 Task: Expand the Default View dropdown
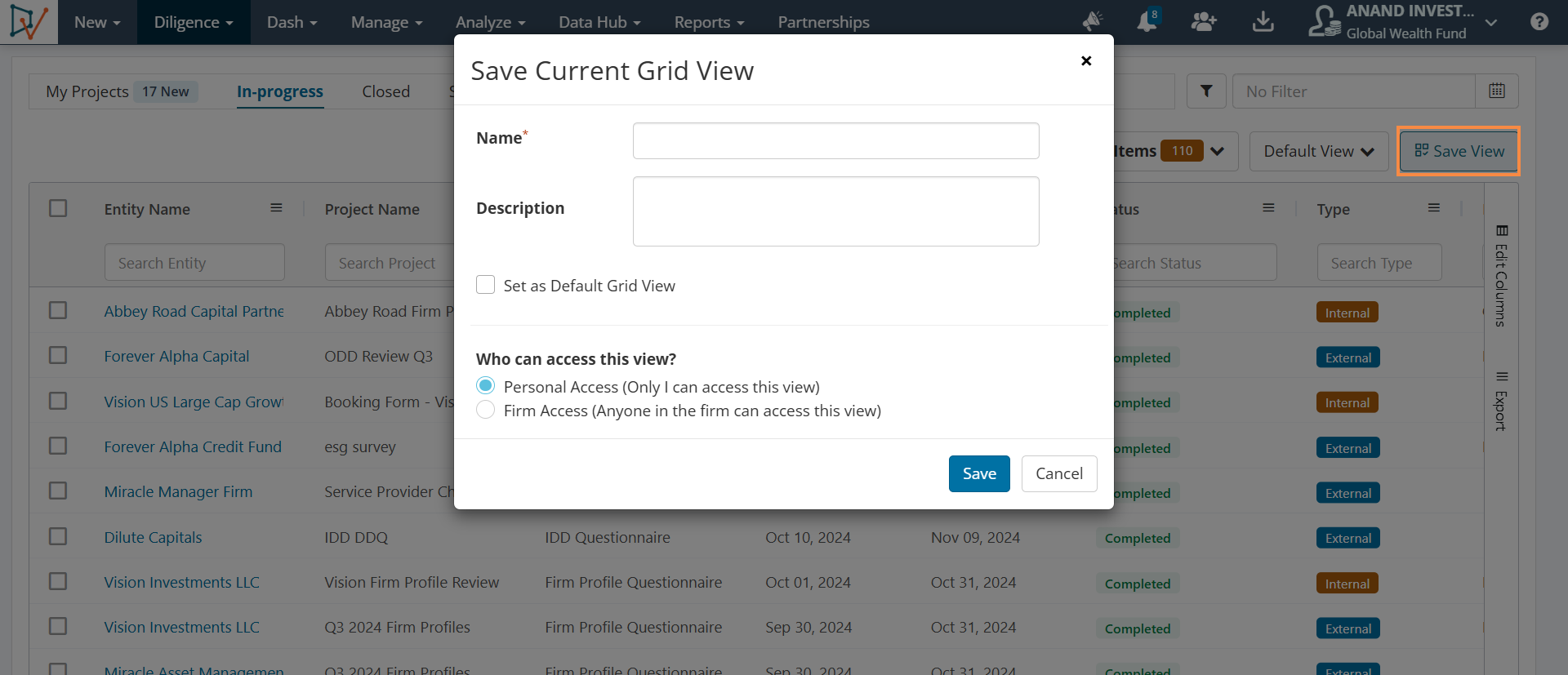[1319, 151]
